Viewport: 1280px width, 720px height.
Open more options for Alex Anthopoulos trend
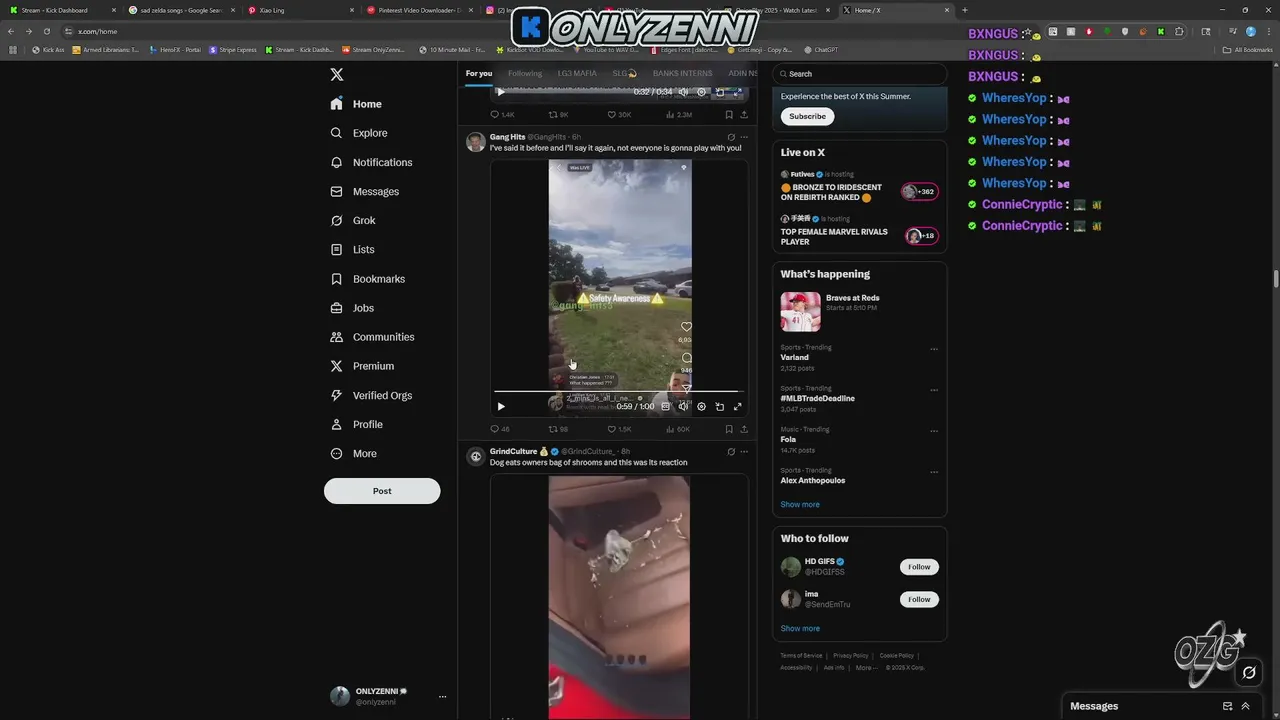934,473
